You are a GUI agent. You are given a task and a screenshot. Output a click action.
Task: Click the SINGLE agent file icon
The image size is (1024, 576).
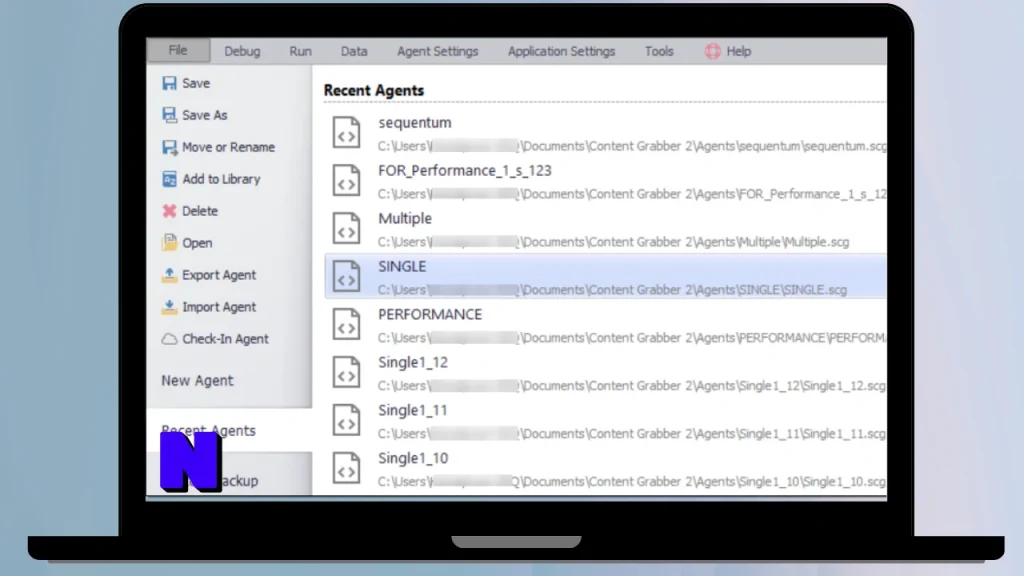click(x=346, y=276)
